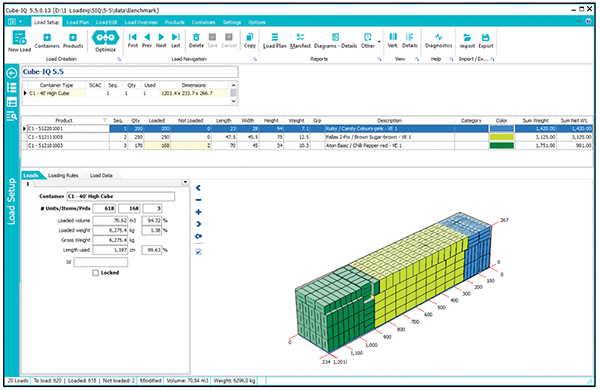
Task: Reset 3D view rotation icon
Action: pyautogui.click(x=198, y=236)
